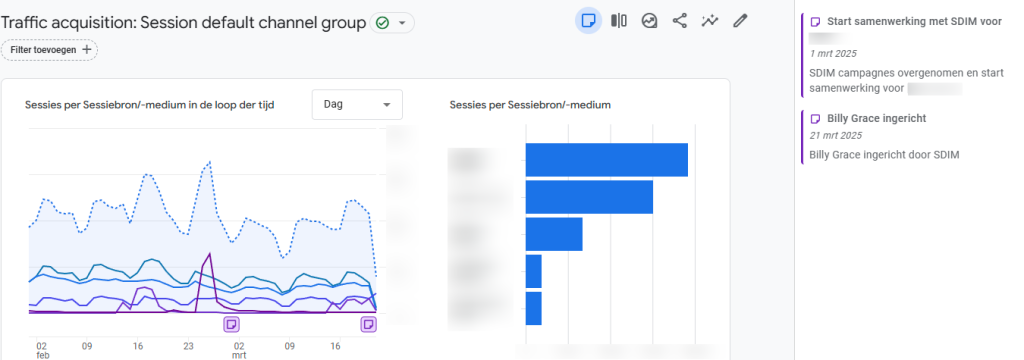Select the dotted blue line peak
Viewport: 1024px width, 360px height.
point(210,161)
